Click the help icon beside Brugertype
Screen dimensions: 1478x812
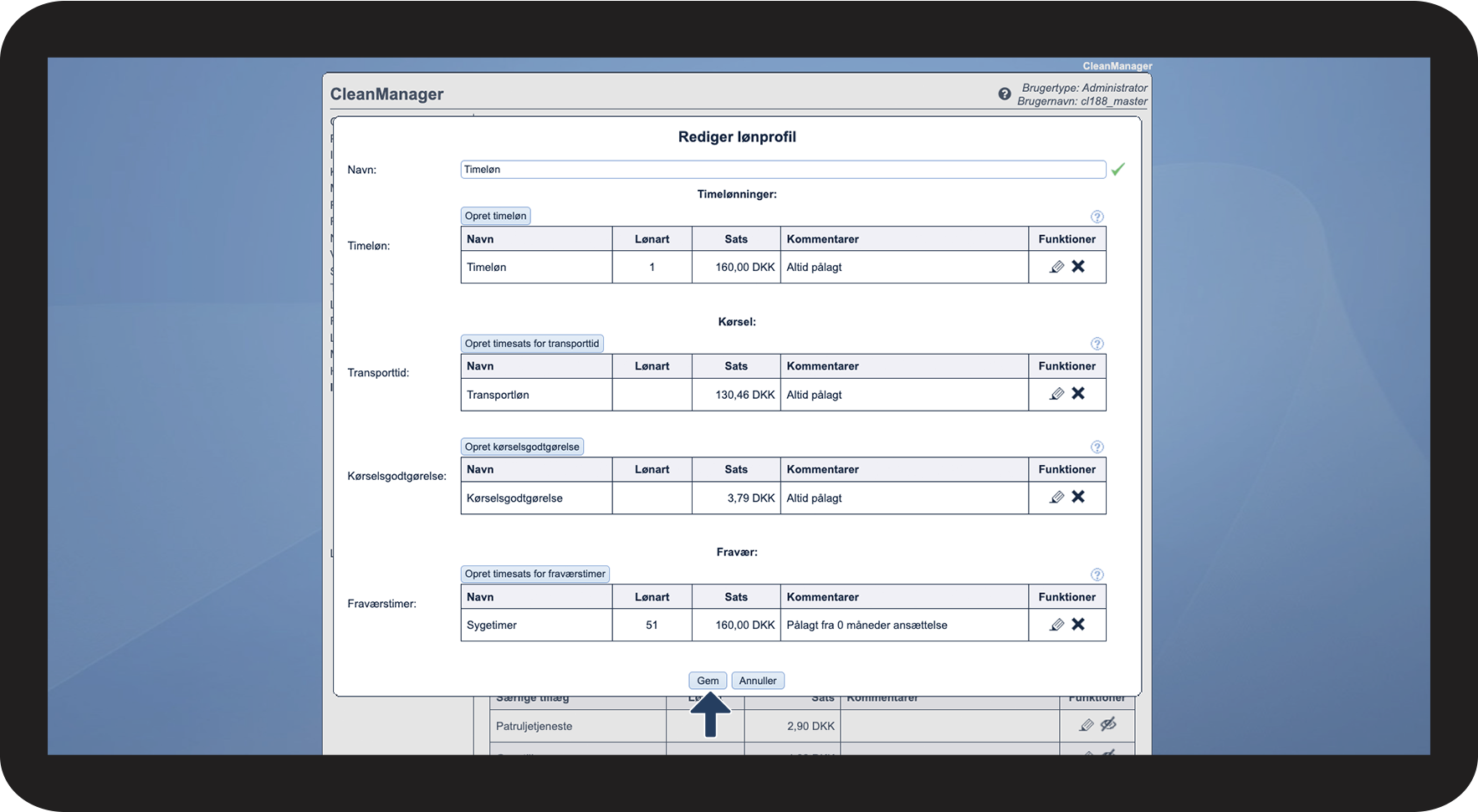1005,94
